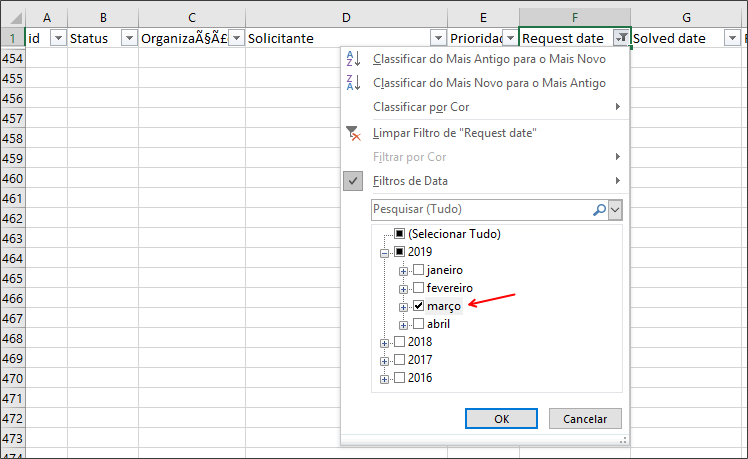Image resolution: width=748 pixels, height=459 pixels.
Task: Select row 473 header
Action: coord(12,438)
